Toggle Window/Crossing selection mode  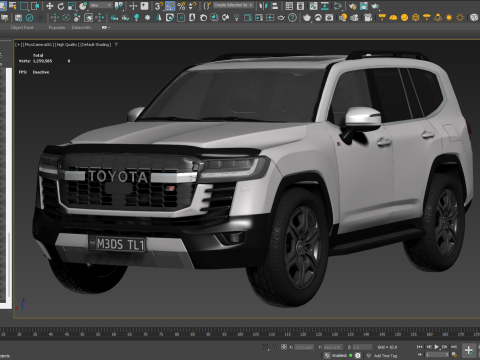[35, 6]
